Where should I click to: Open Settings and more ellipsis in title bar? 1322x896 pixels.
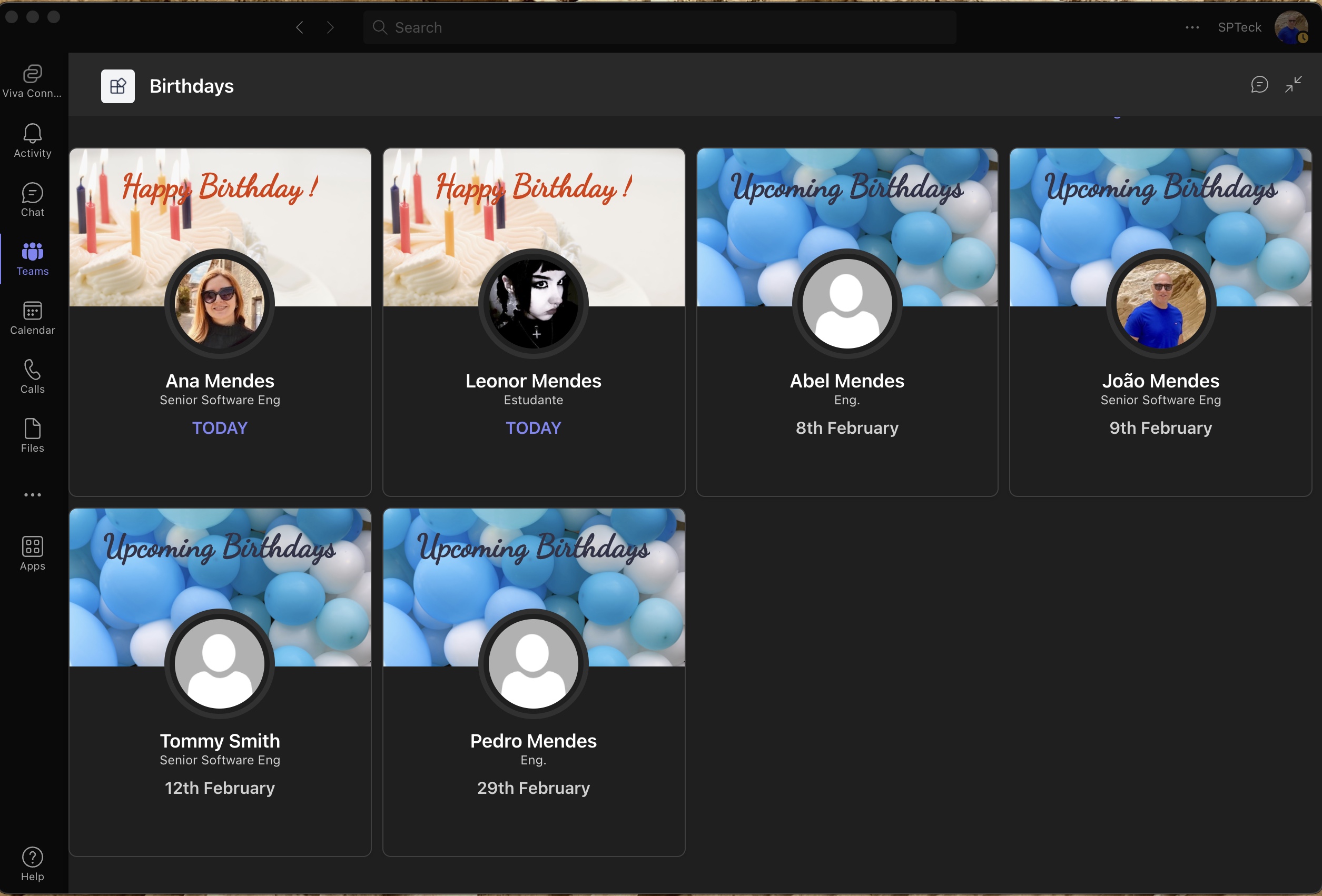click(x=1192, y=27)
